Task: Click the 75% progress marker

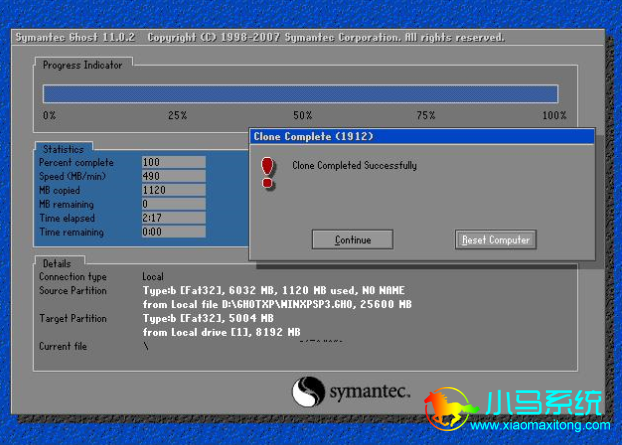Action: pos(426,115)
